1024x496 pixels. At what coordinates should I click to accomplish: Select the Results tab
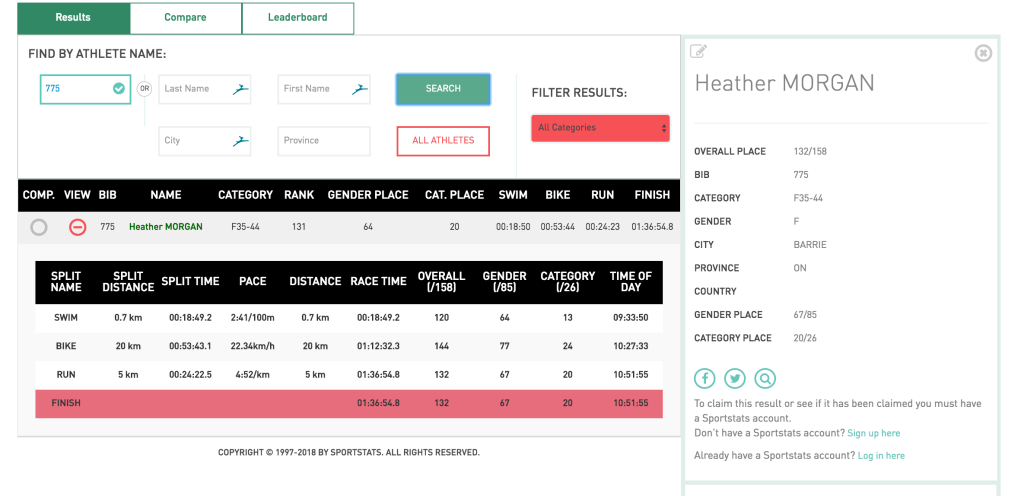pyautogui.click(x=73, y=18)
